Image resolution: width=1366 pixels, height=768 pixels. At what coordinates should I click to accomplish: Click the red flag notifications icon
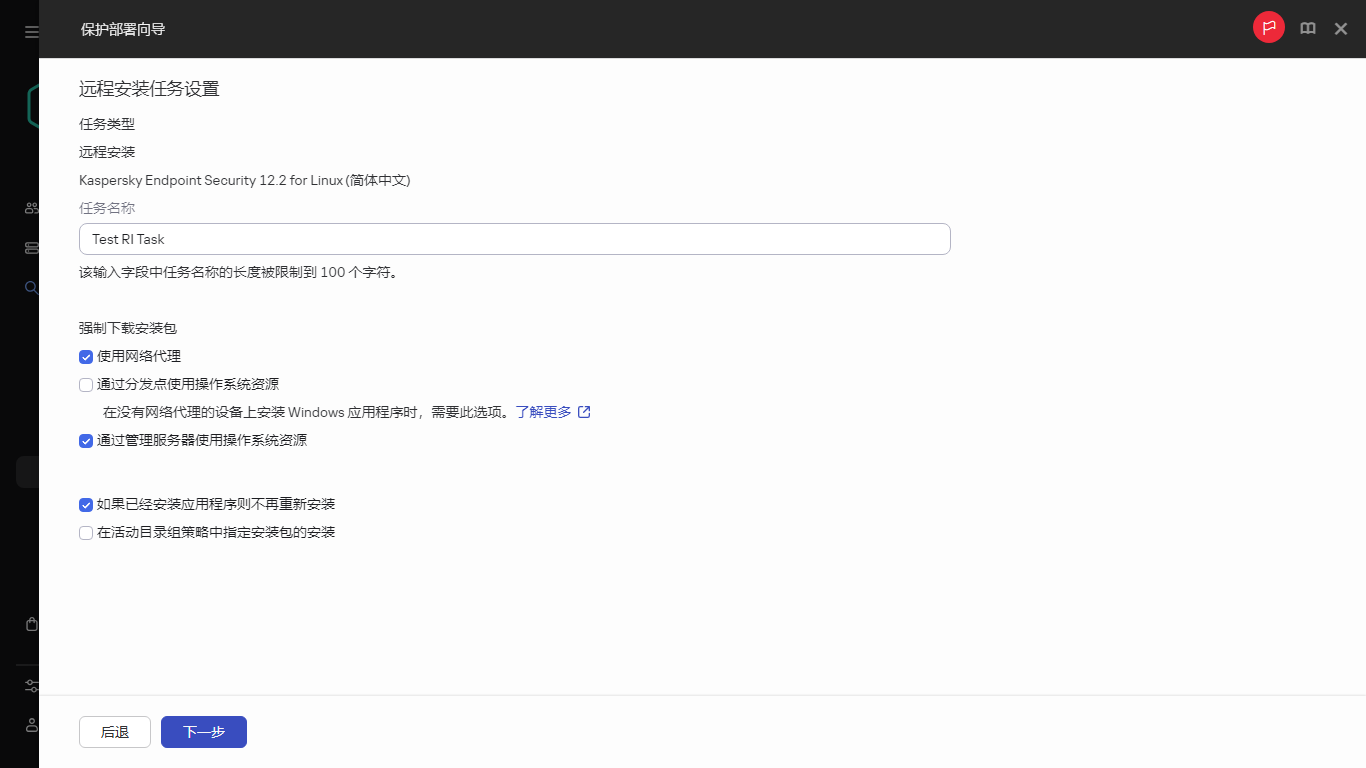tap(1268, 27)
